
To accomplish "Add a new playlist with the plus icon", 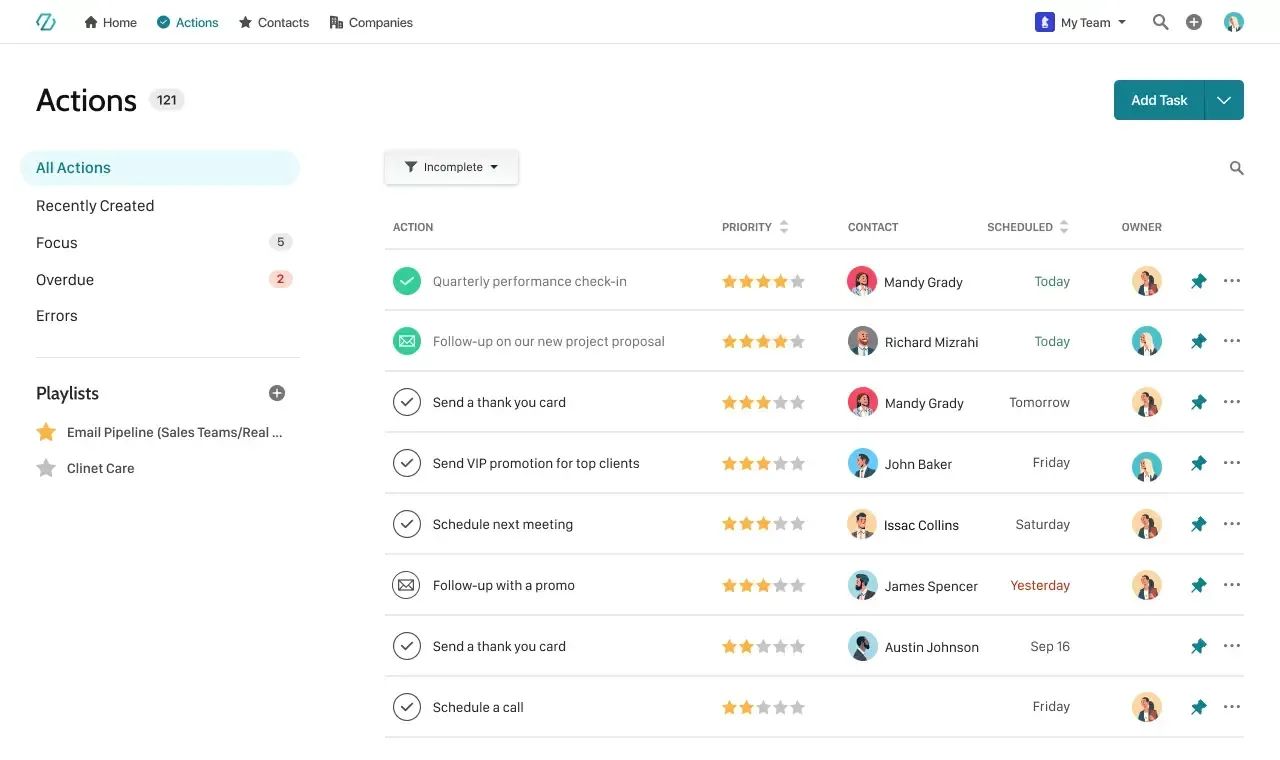I will 277,393.
